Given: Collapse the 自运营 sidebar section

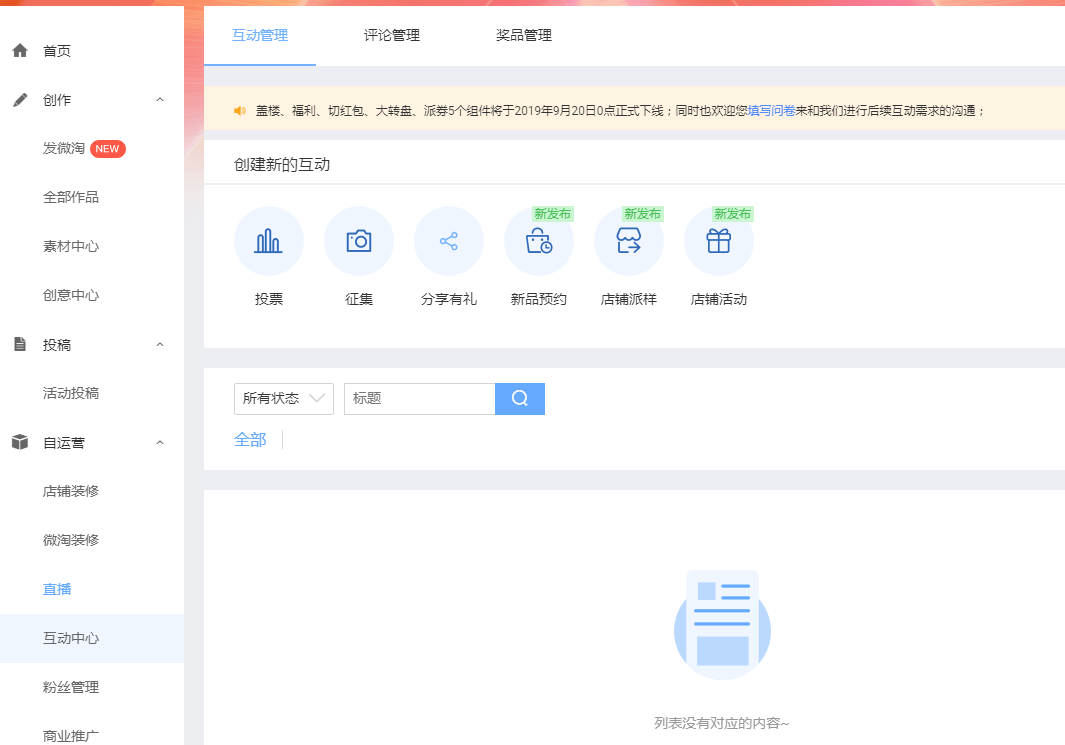Looking at the screenshot, I should click(160, 443).
